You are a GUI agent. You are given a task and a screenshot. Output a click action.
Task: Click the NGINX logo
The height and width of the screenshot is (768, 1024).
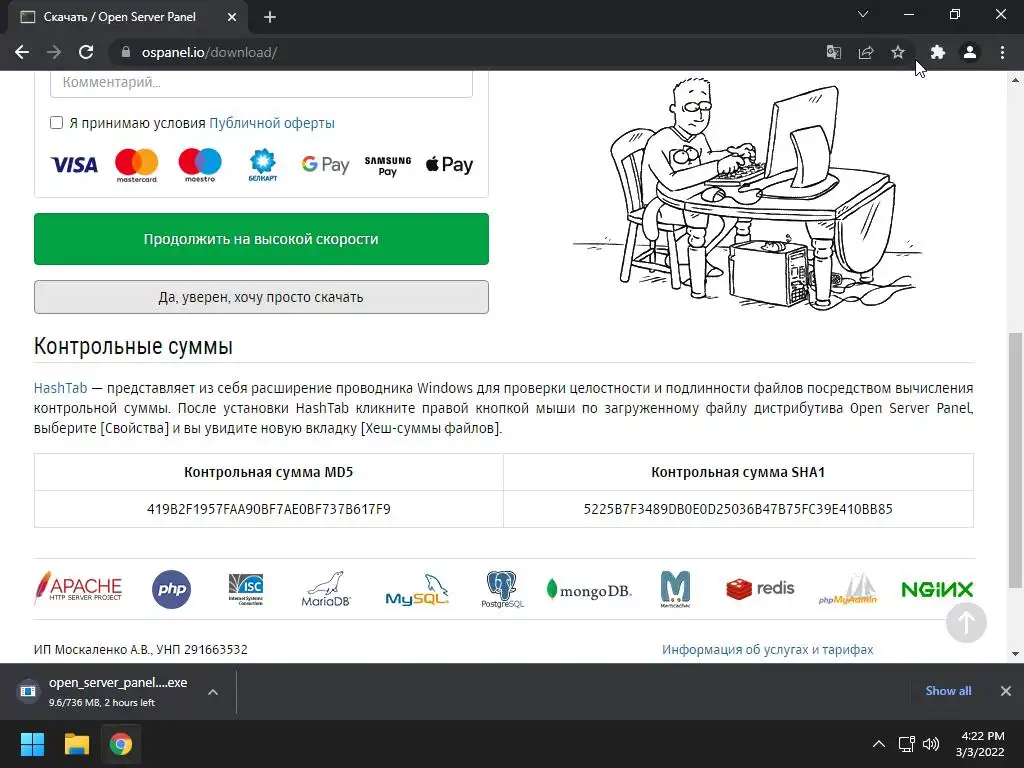[x=937, y=590]
